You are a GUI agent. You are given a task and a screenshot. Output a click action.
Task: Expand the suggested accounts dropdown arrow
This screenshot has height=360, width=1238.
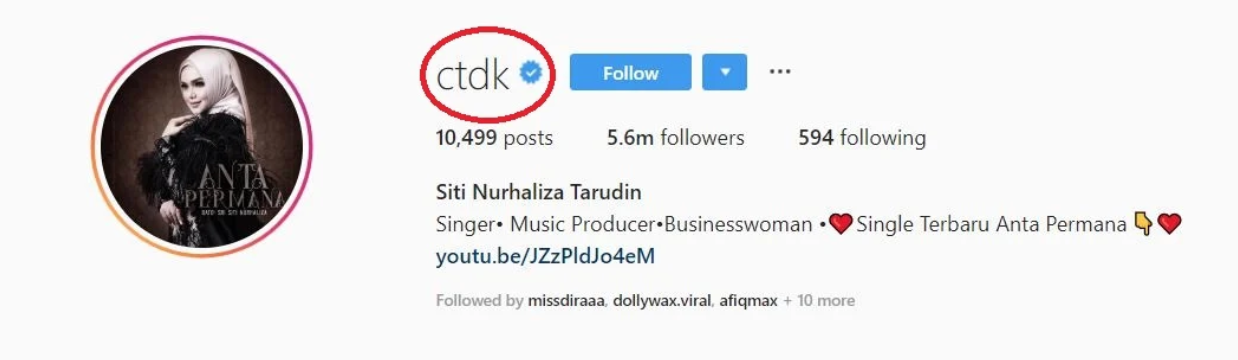725,72
